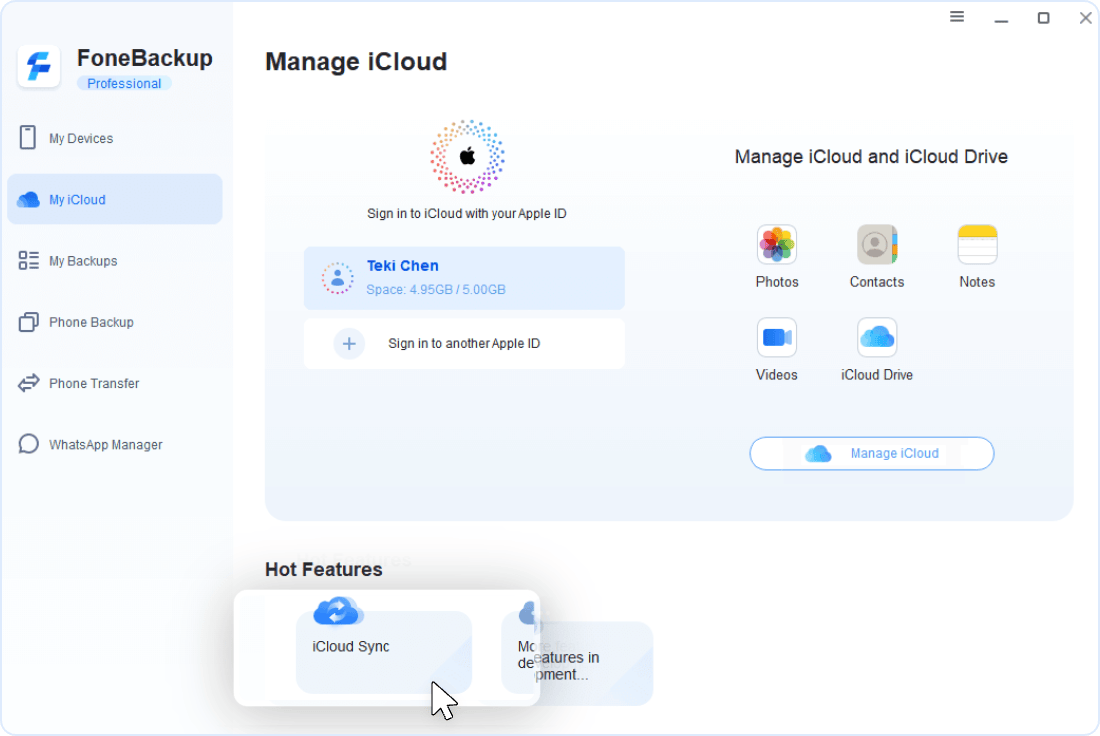The width and height of the screenshot is (1100, 736).
Task: Open the Videos icon
Action: coord(777,338)
